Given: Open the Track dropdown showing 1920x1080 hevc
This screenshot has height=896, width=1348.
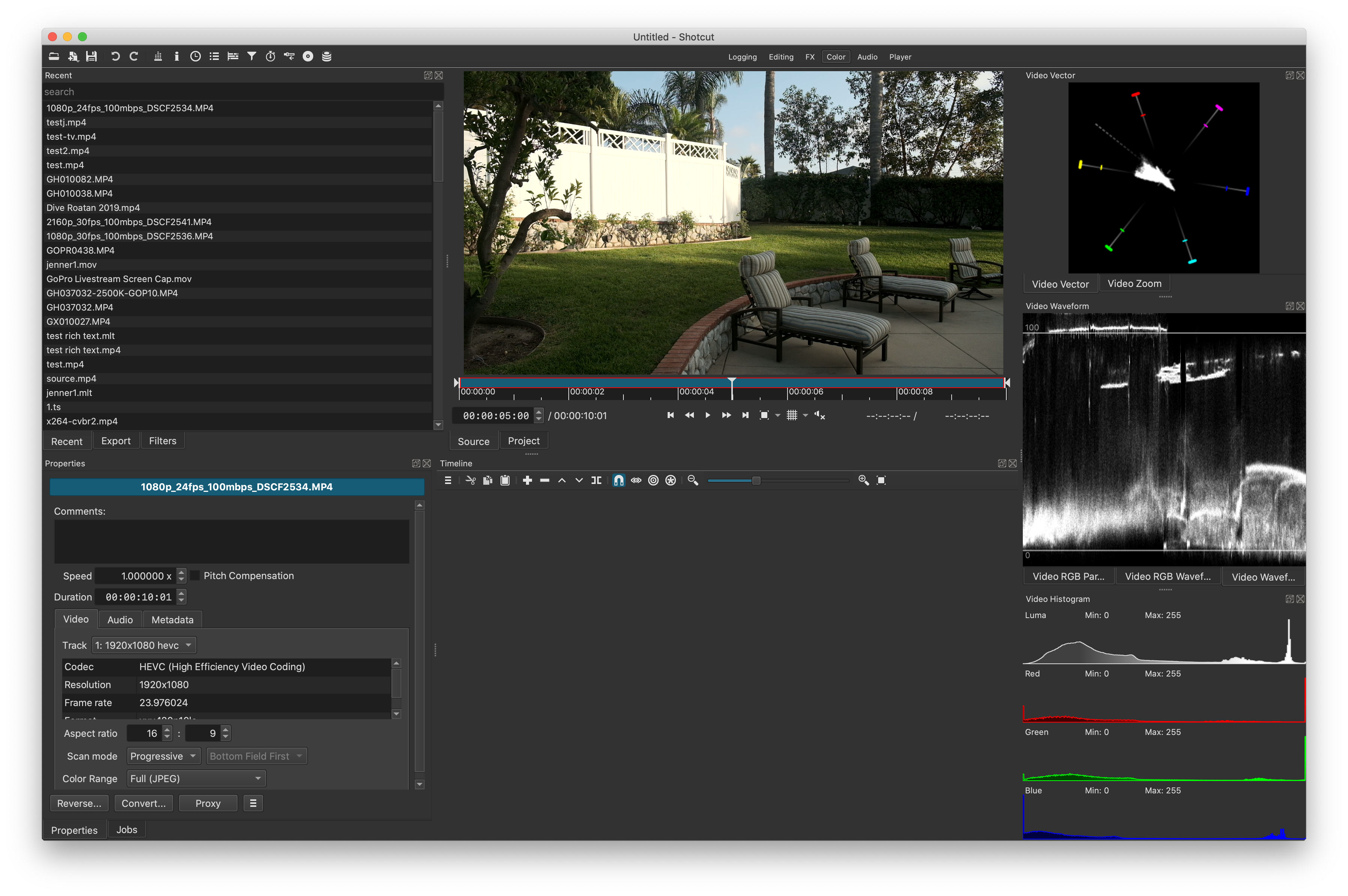Looking at the screenshot, I should pyautogui.click(x=143, y=645).
